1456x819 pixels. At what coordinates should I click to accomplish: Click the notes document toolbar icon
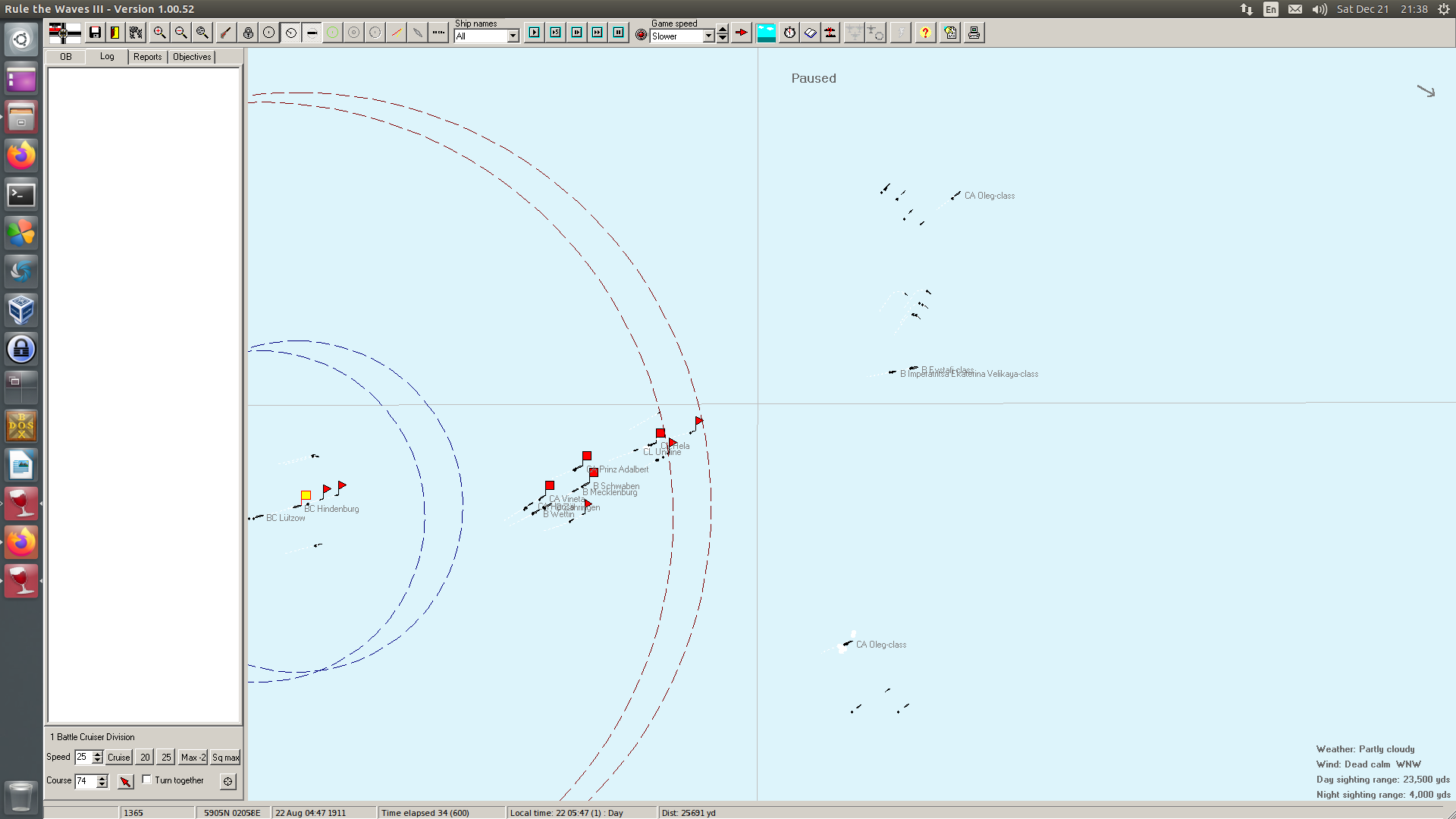point(950,33)
